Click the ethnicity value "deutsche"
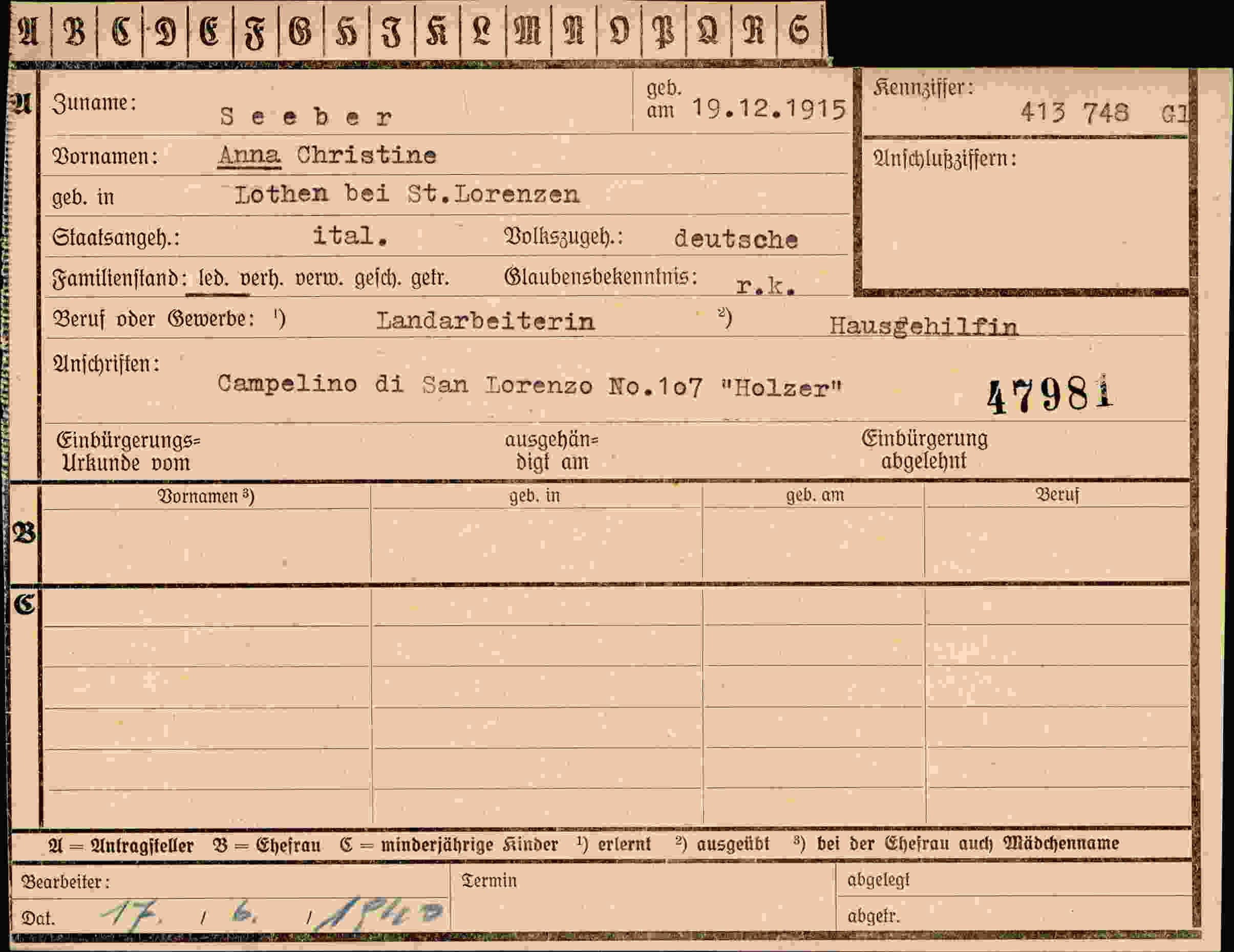Image resolution: width=1234 pixels, height=952 pixels. (x=736, y=240)
